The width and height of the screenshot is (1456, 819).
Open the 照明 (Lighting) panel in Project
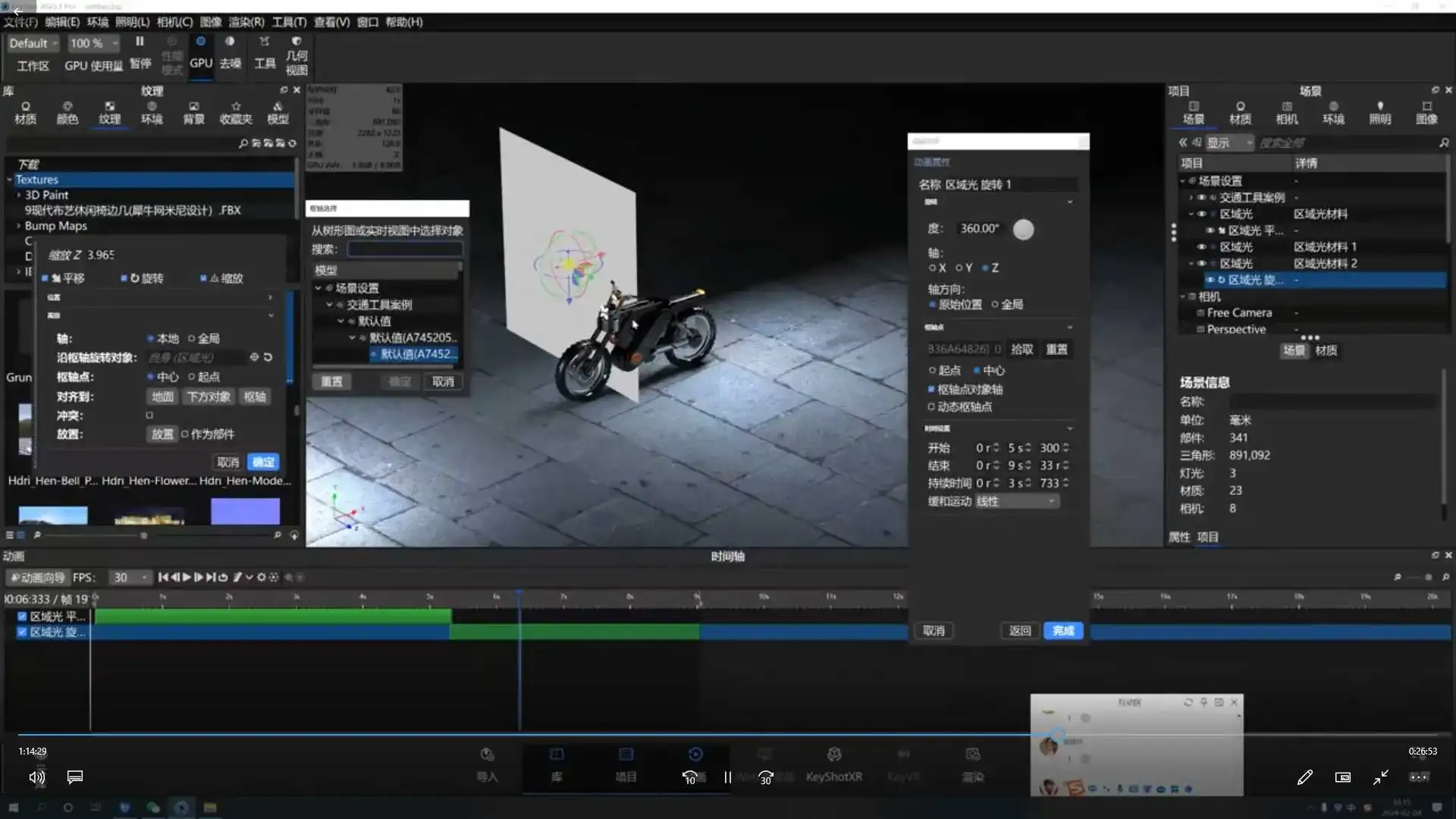tap(1381, 110)
